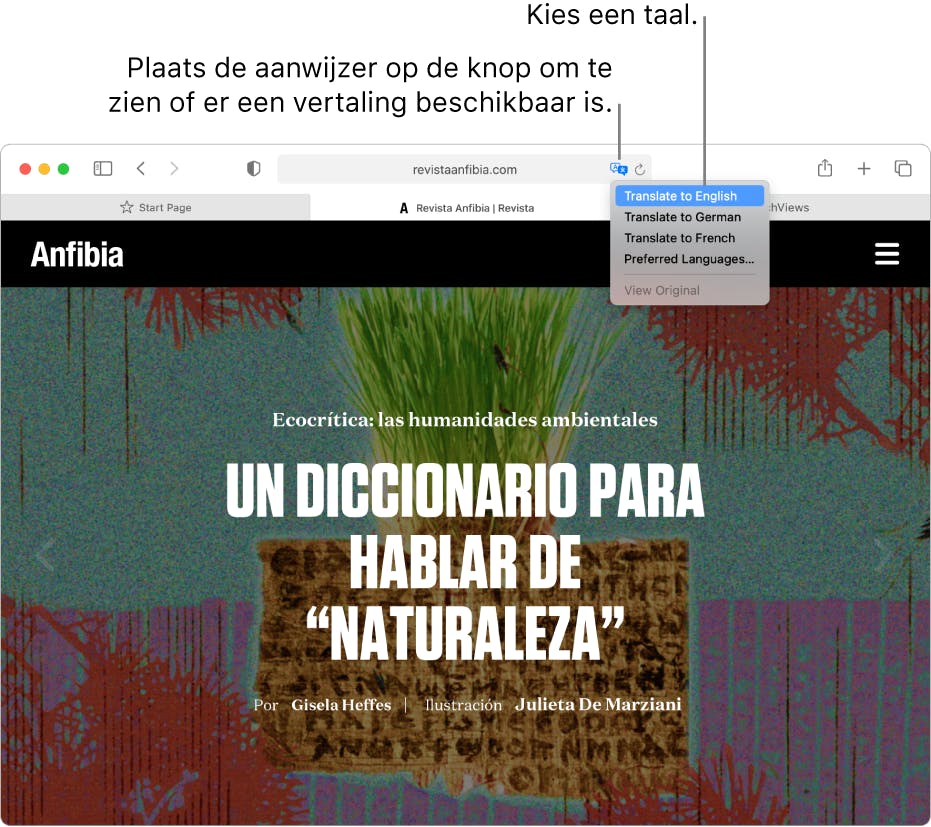Open the Privacy Report shield icon
The height and width of the screenshot is (827, 931).
254,169
